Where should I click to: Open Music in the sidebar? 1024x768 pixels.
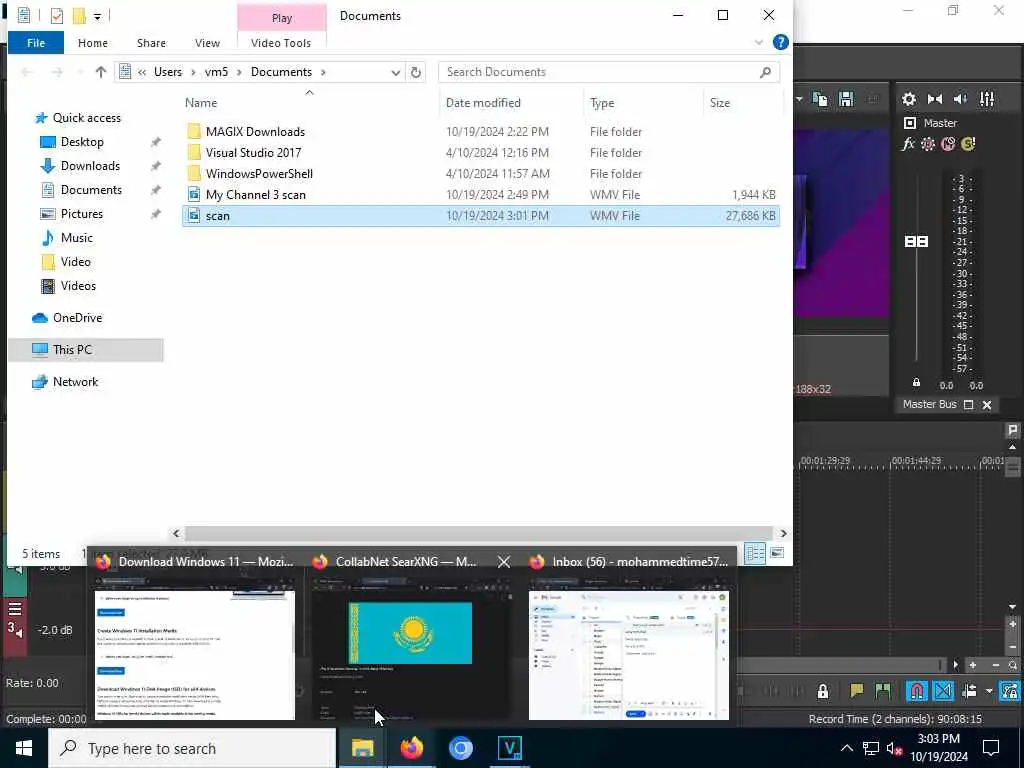(x=76, y=238)
